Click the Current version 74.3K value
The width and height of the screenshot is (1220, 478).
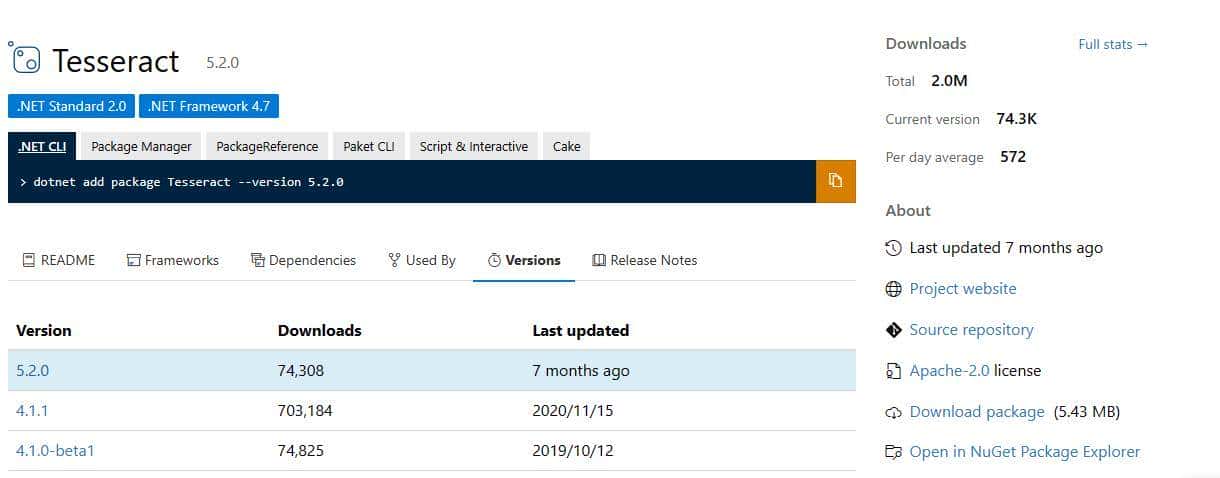coord(1017,119)
